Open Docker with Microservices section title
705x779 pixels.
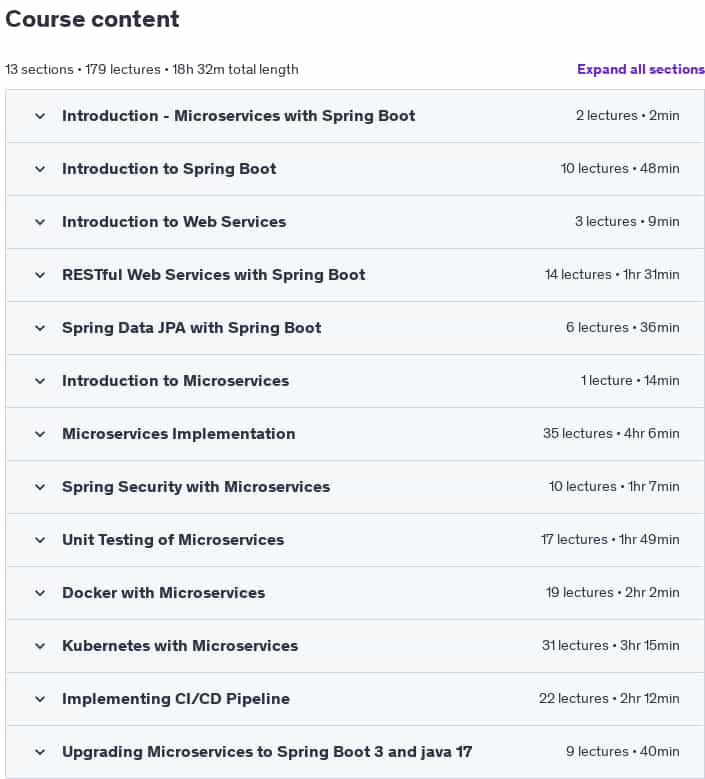pyautogui.click(x=163, y=593)
